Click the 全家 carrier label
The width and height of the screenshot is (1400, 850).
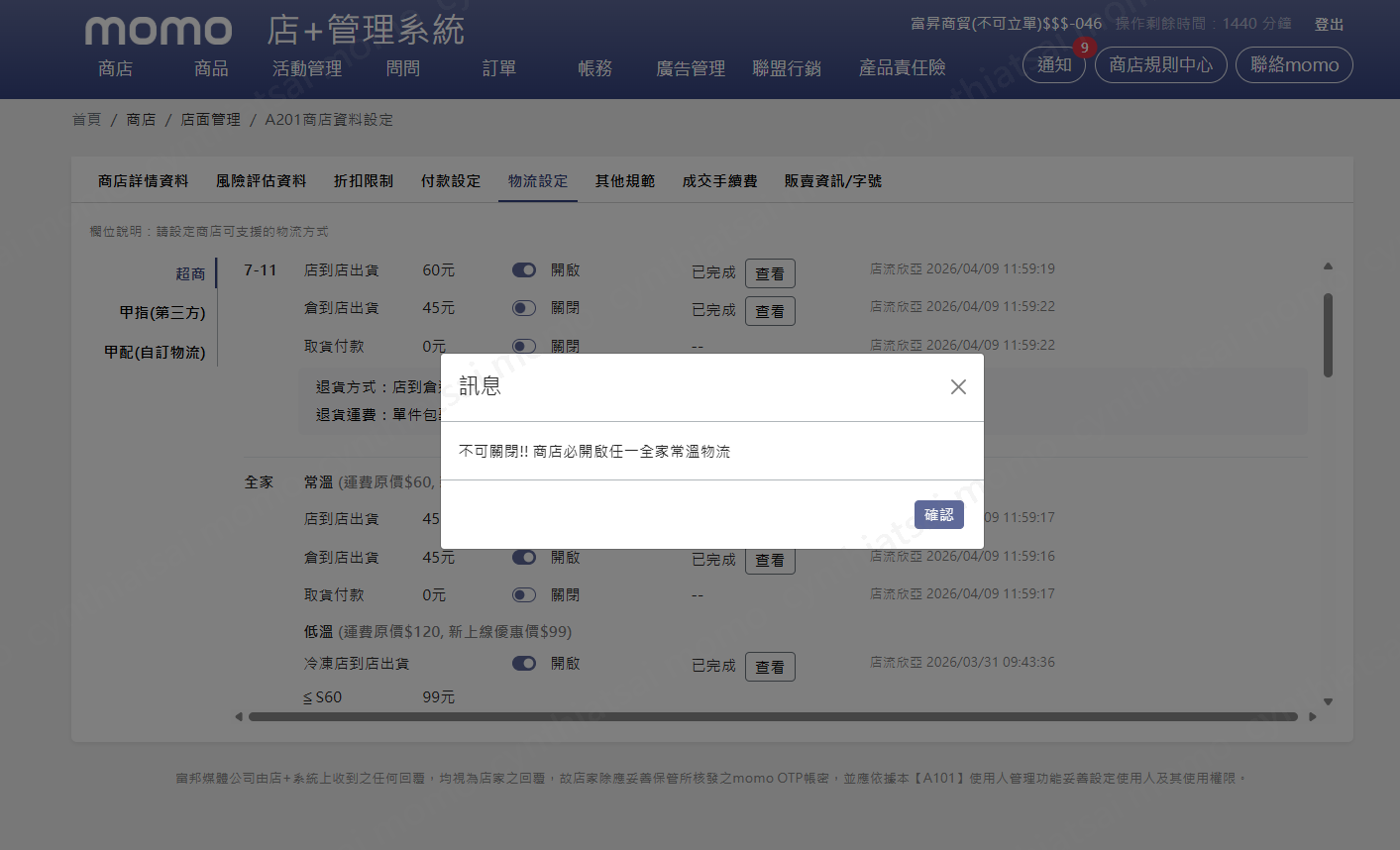pyautogui.click(x=259, y=482)
